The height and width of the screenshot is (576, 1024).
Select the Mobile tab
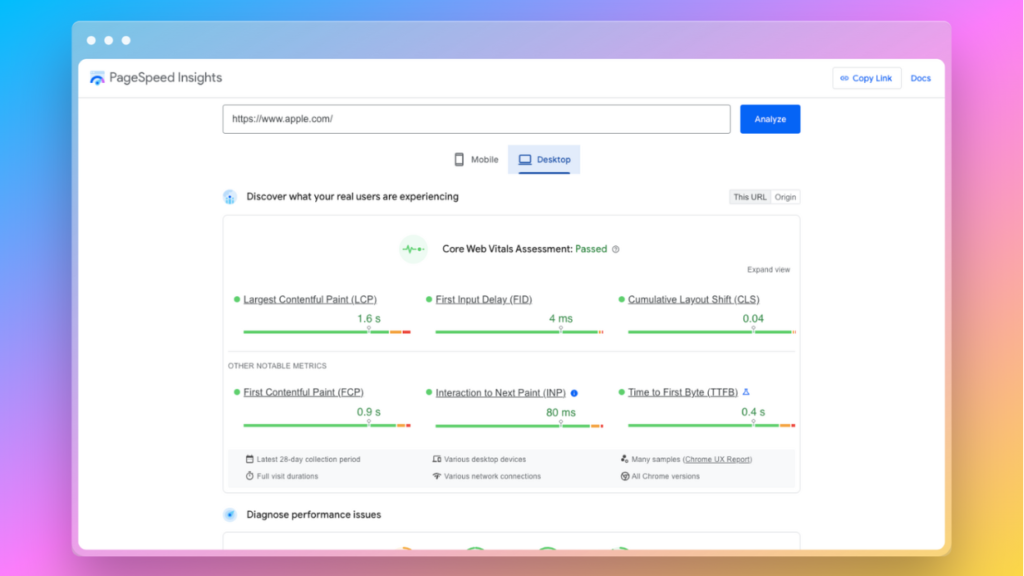[476, 159]
